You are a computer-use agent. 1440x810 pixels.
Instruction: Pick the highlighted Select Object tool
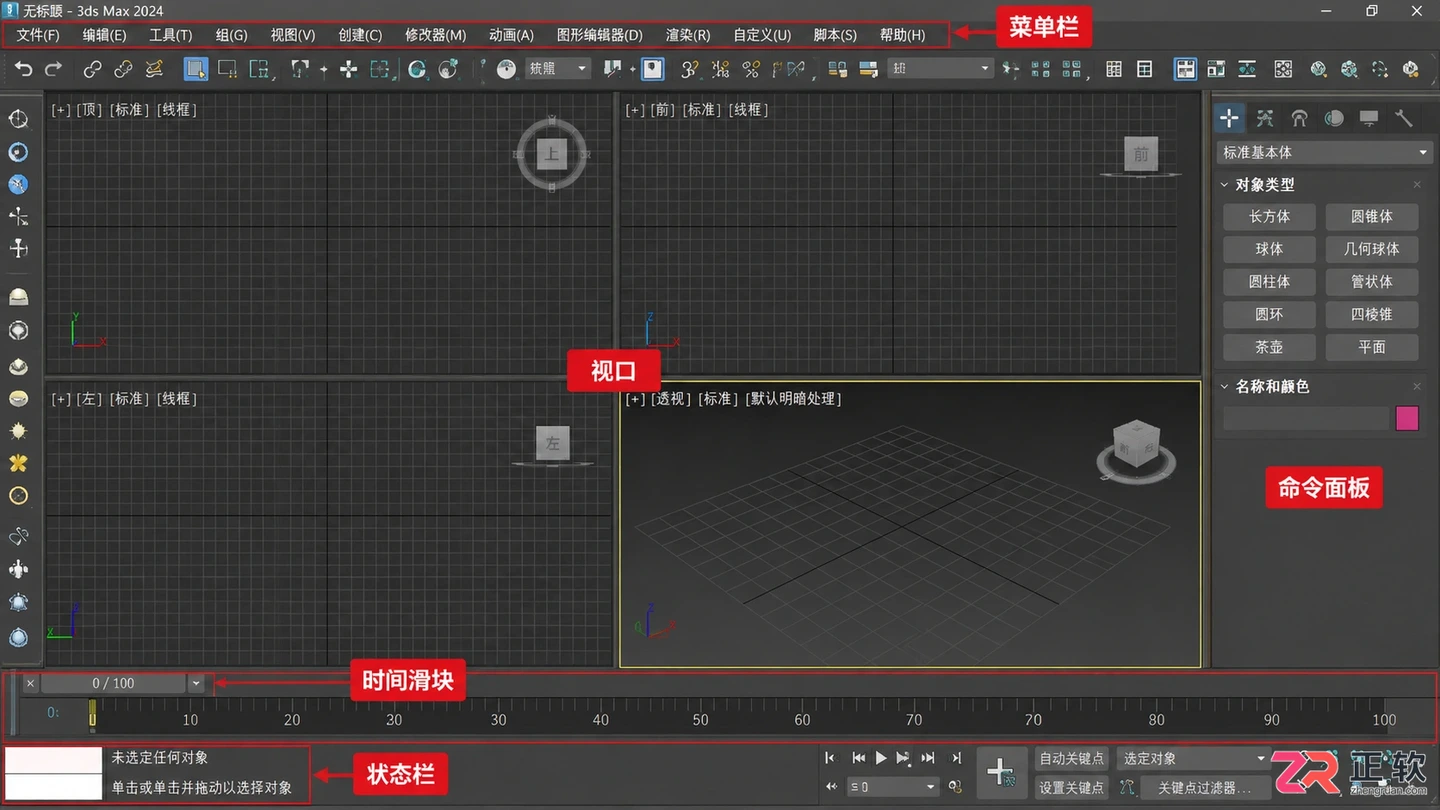tap(196, 69)
